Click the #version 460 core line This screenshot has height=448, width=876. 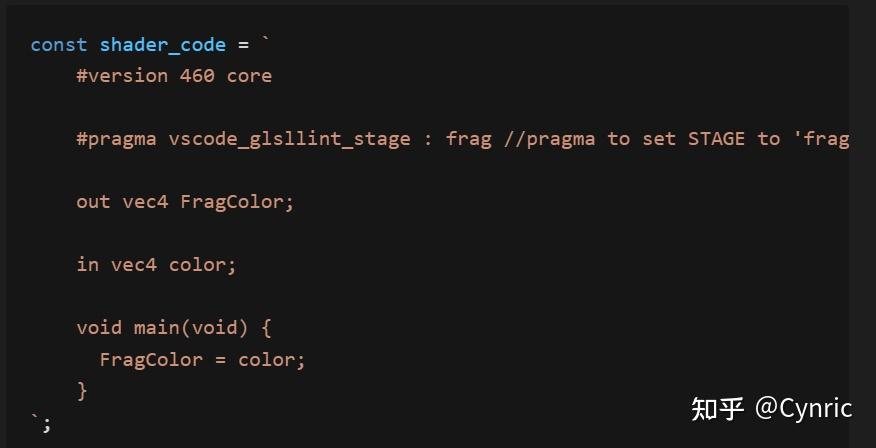point(174,76)
